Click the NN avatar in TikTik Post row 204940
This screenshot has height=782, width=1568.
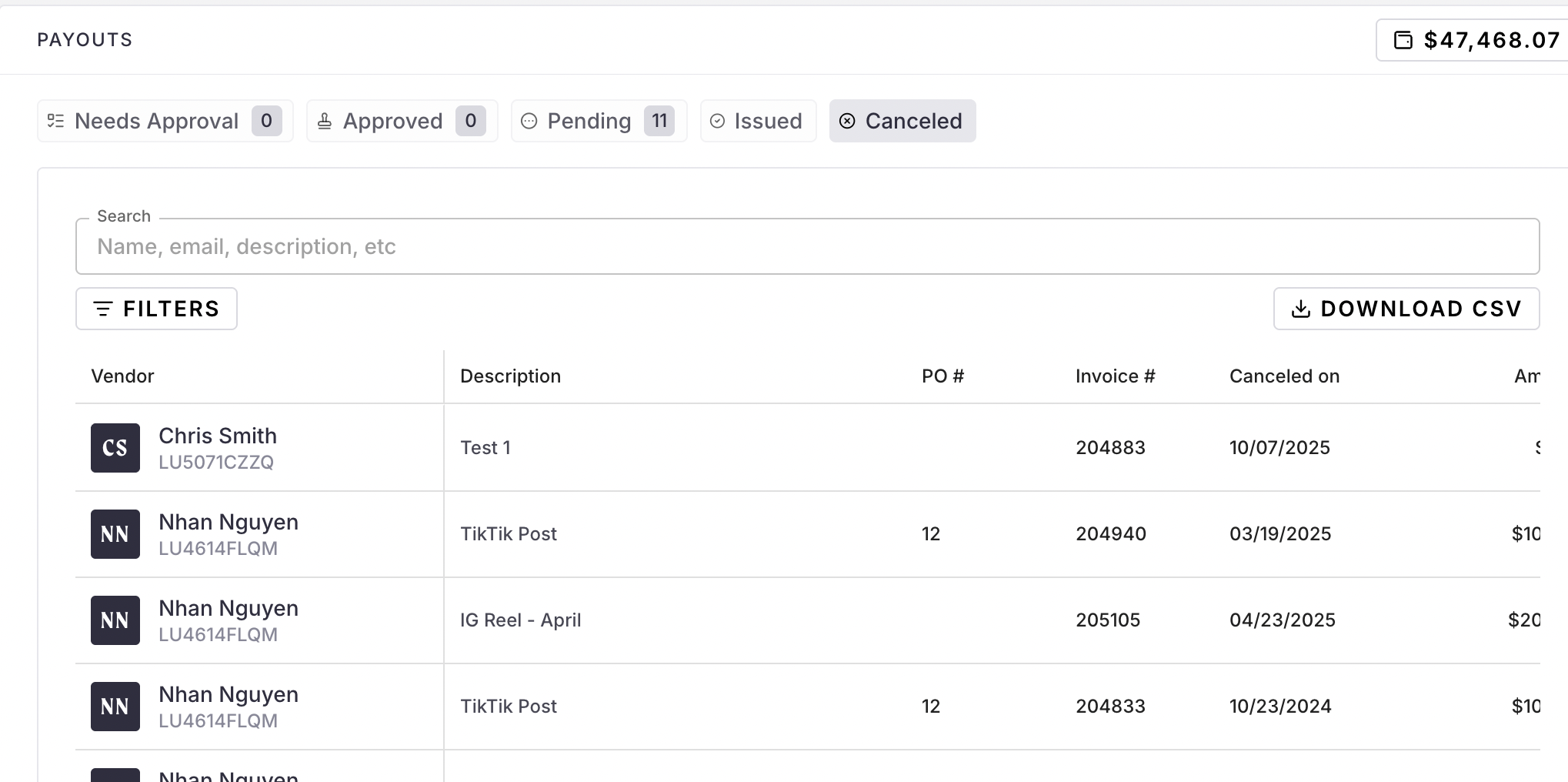click(115, 534)
